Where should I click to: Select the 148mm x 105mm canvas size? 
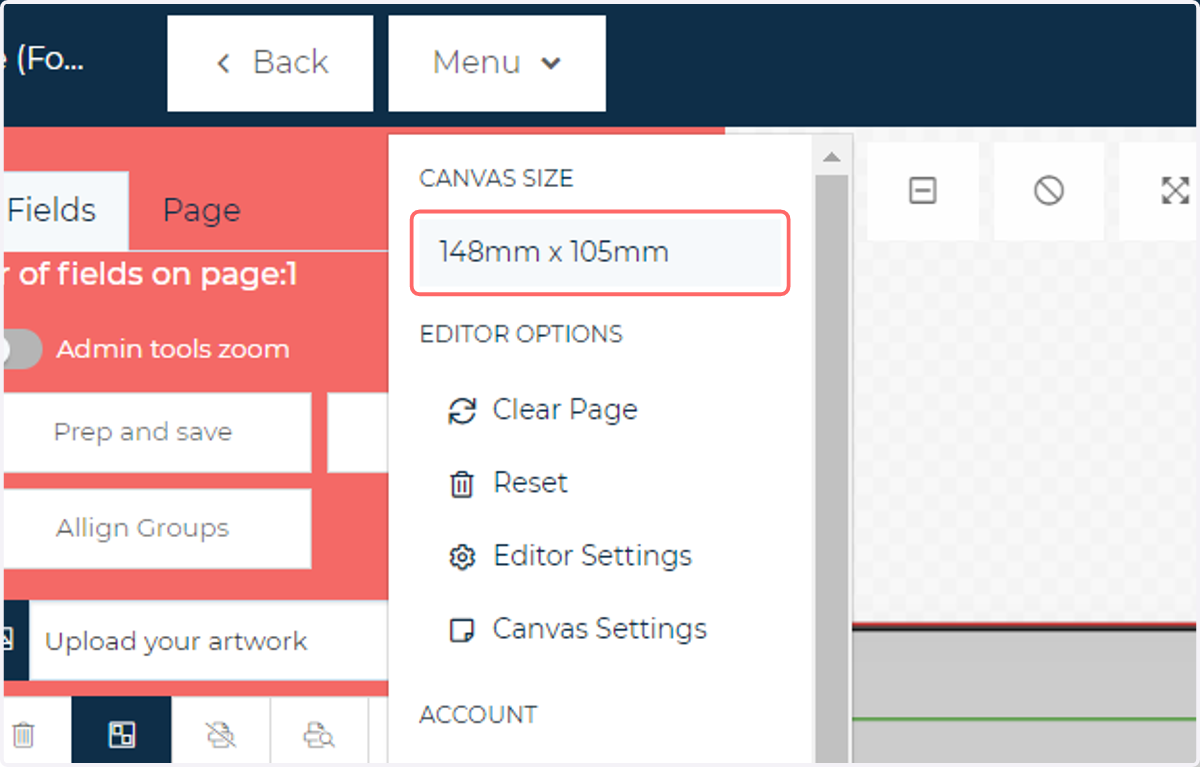(x=601, y=253)
